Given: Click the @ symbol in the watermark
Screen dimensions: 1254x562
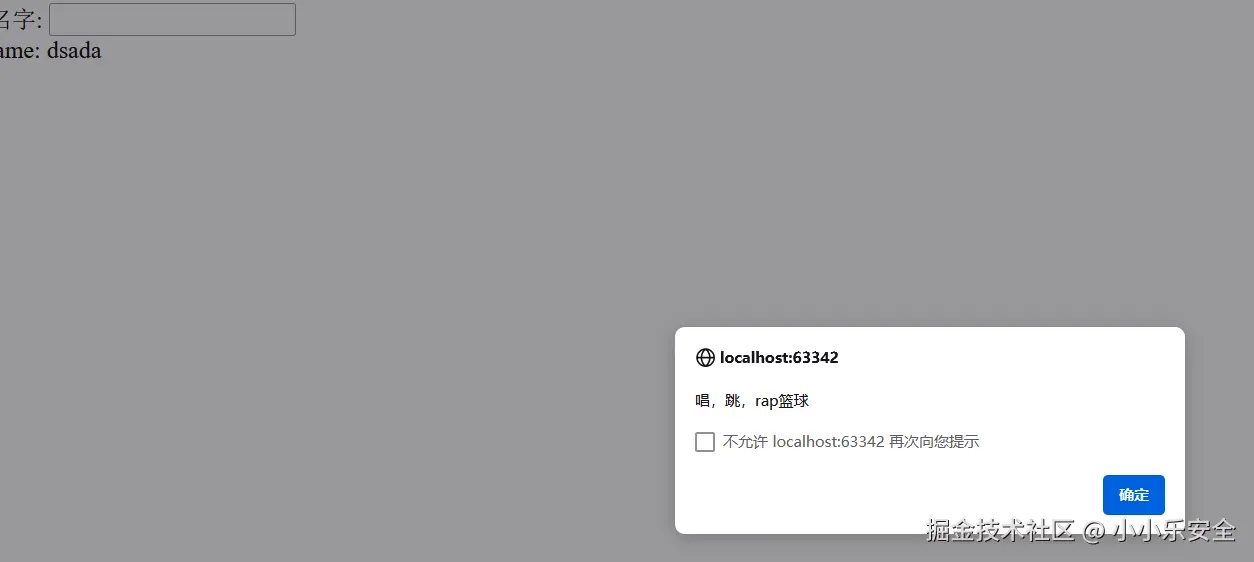Looking at the screenshot, I should click(1093, 531).
